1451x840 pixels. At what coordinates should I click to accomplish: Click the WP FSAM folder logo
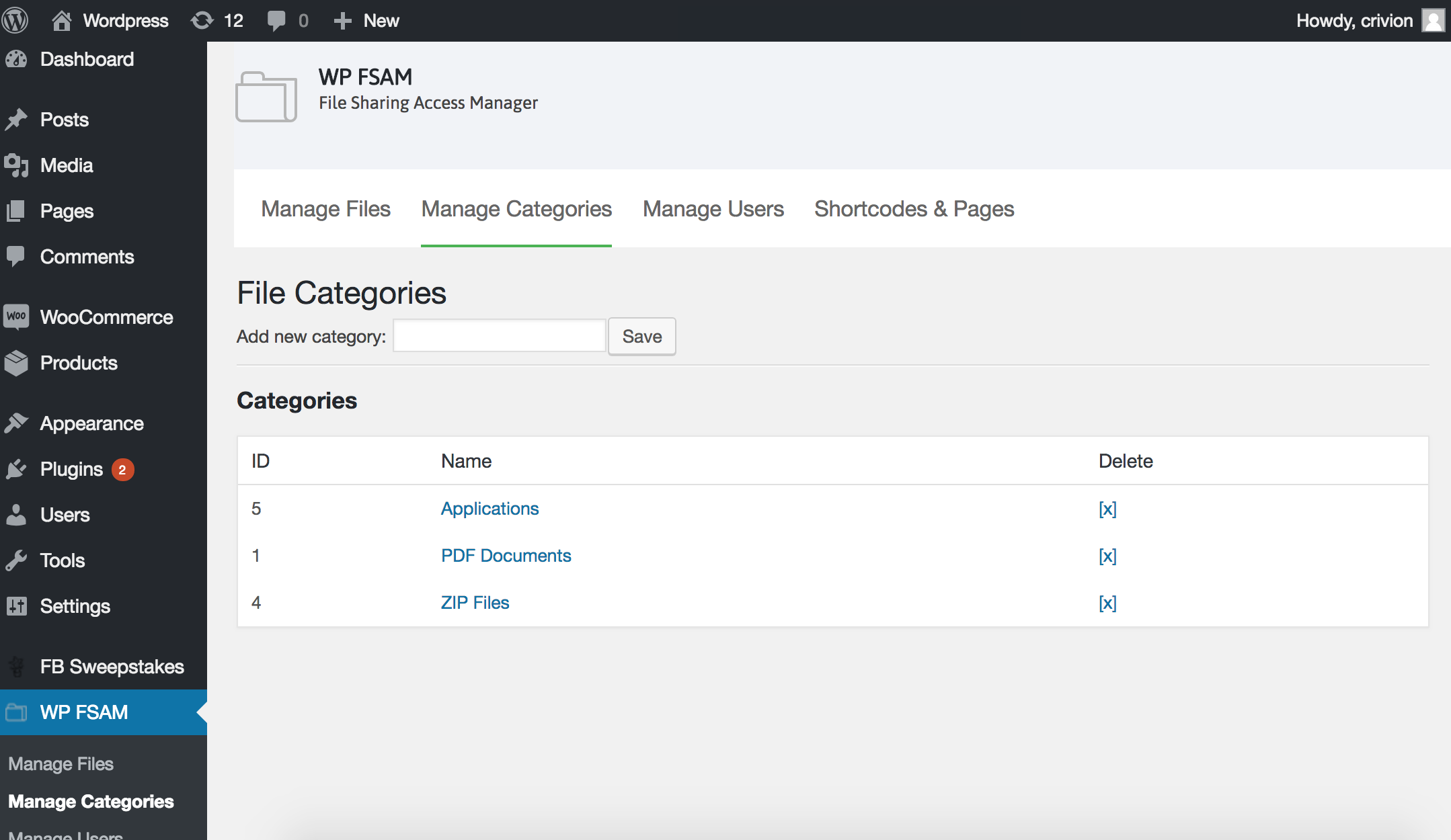point(266,97)
